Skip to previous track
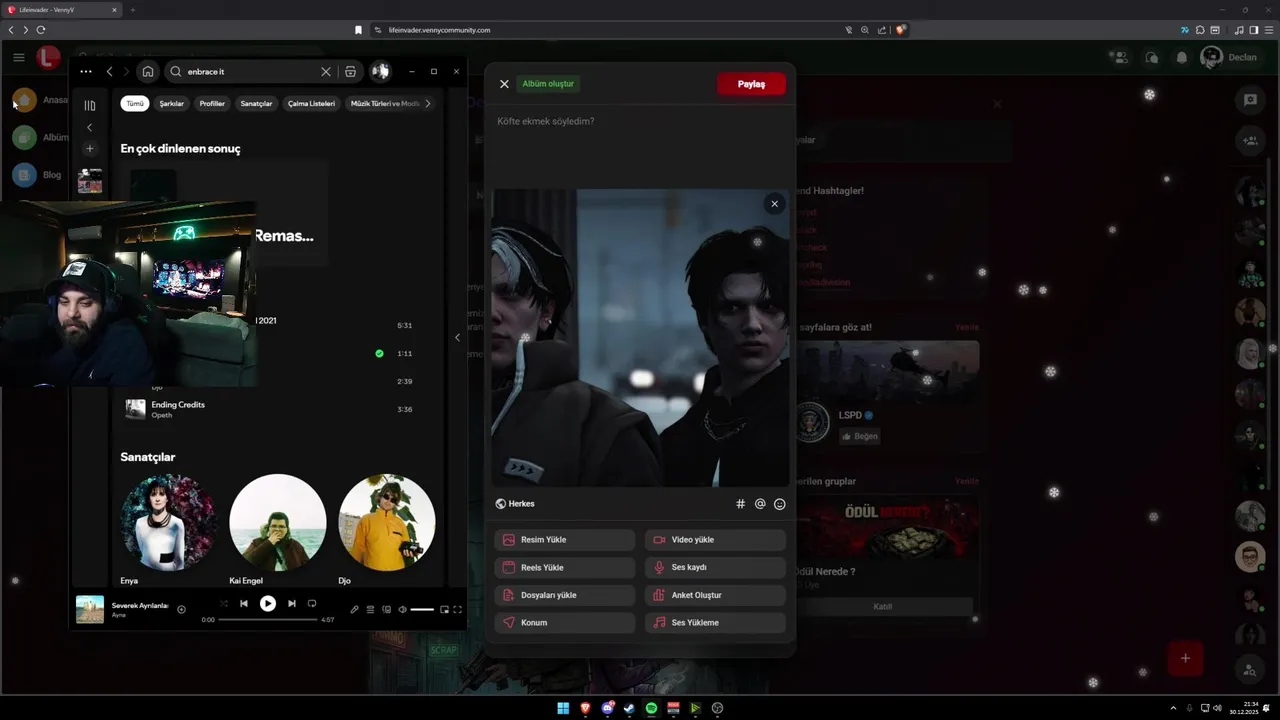 [x=243, y=603]
